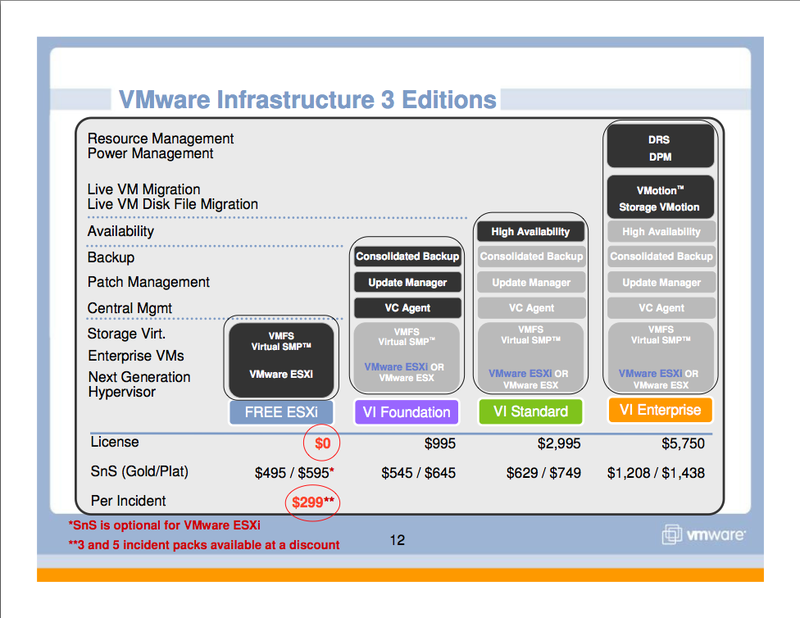Select the purple VI Foundation label

pyautogui.click(x=406, y=411)
